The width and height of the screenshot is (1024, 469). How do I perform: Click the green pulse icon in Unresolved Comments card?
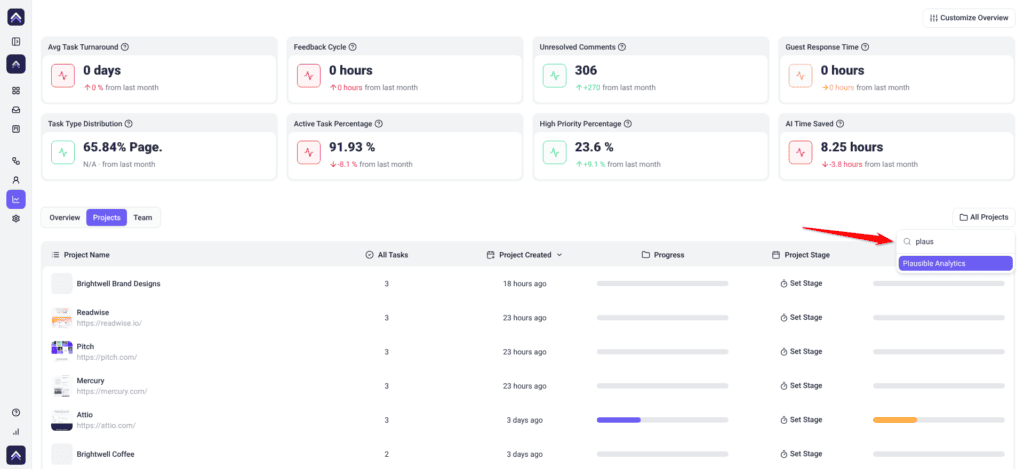coord(554,76)
